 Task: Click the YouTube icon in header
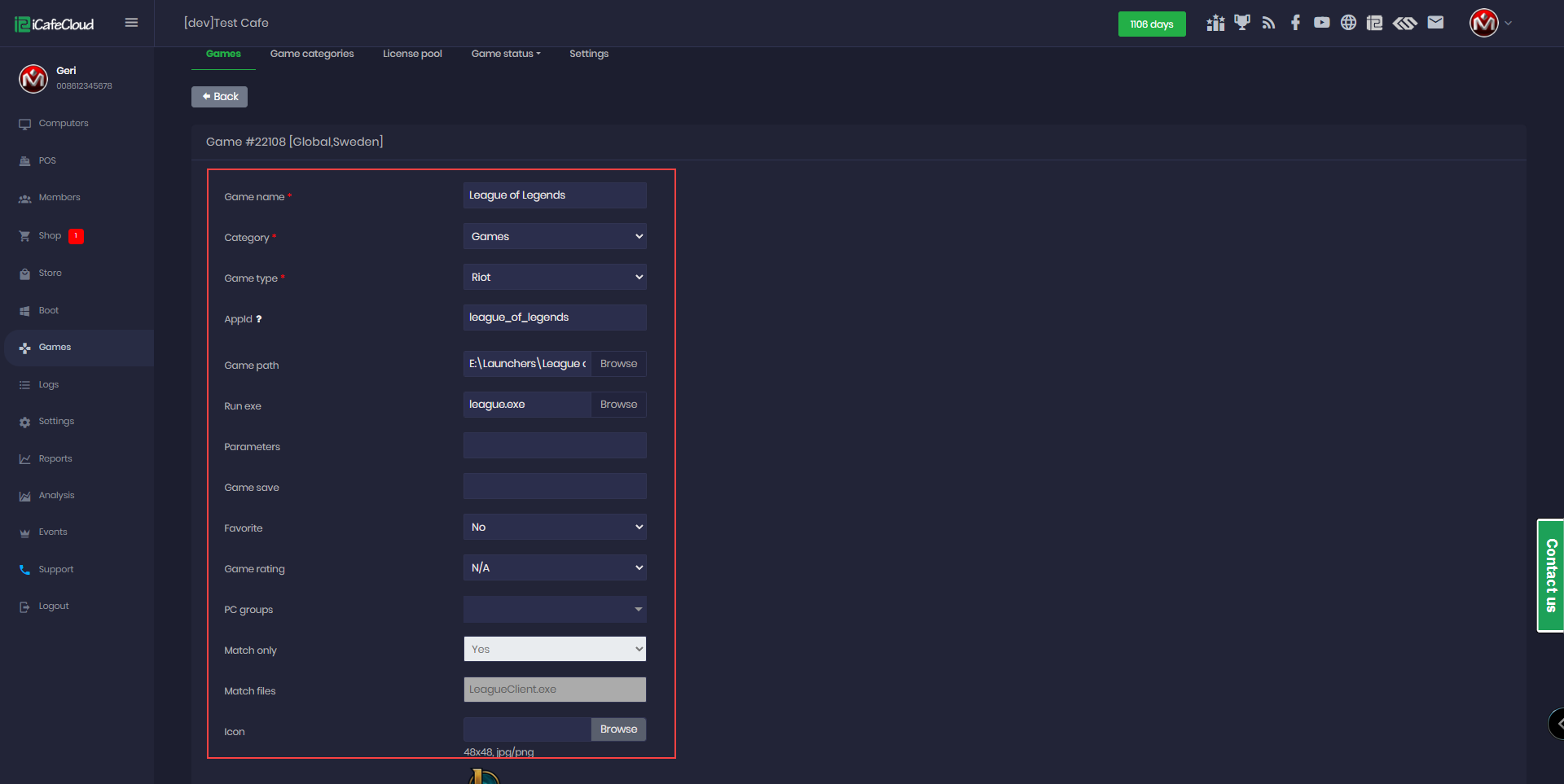pyautogui.click(x=1321, y=23)
